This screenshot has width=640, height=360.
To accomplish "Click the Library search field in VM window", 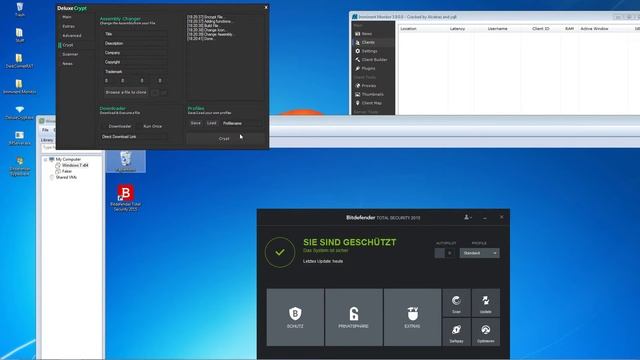I will click(49, 148).
